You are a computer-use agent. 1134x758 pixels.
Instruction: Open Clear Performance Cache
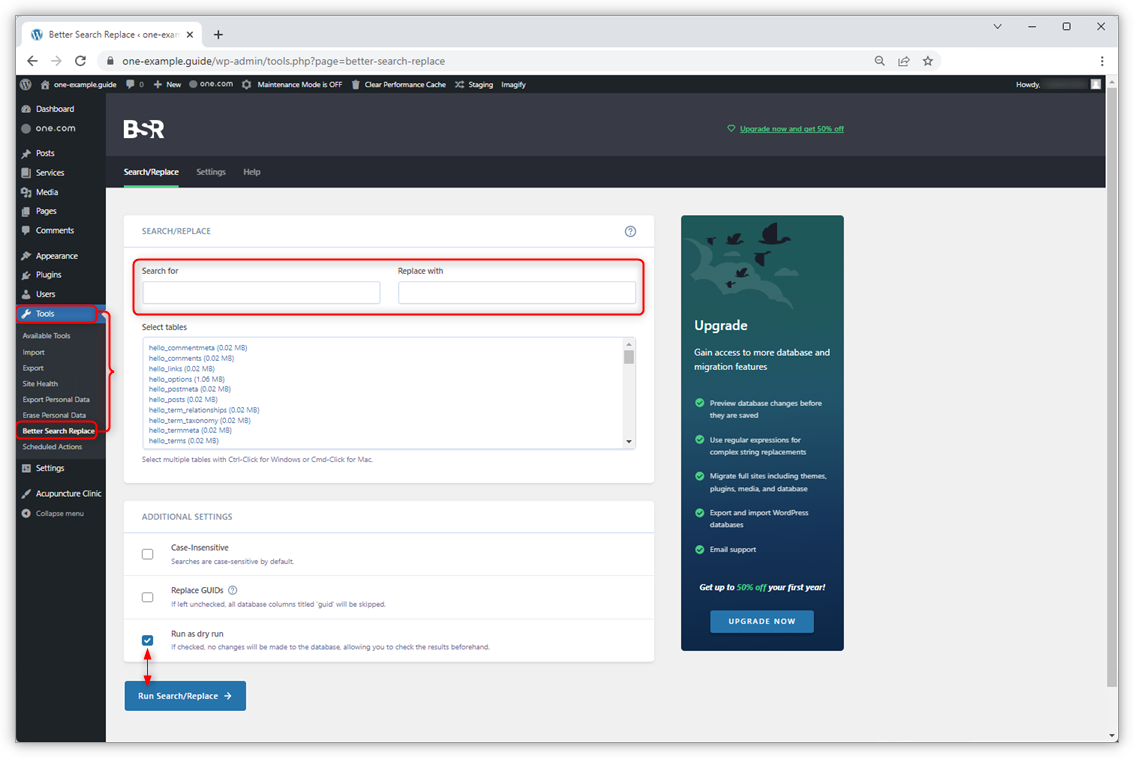[x=398, y=84]
